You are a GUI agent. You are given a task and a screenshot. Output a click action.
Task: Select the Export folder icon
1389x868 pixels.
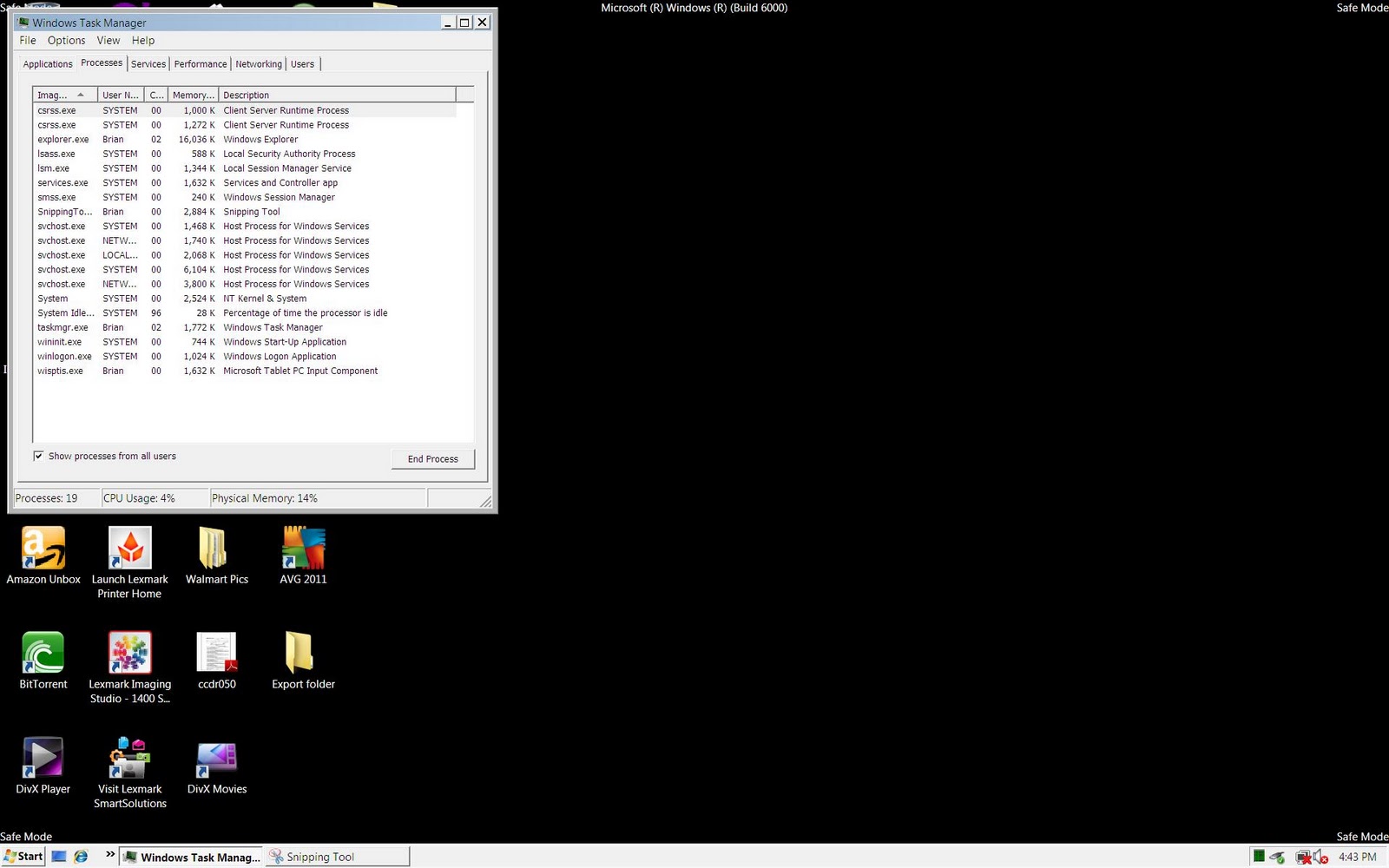coord(299,653)
